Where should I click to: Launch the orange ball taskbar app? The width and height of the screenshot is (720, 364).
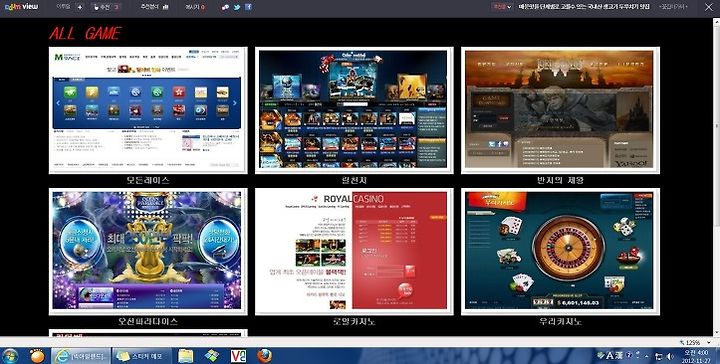click(37, 356)
